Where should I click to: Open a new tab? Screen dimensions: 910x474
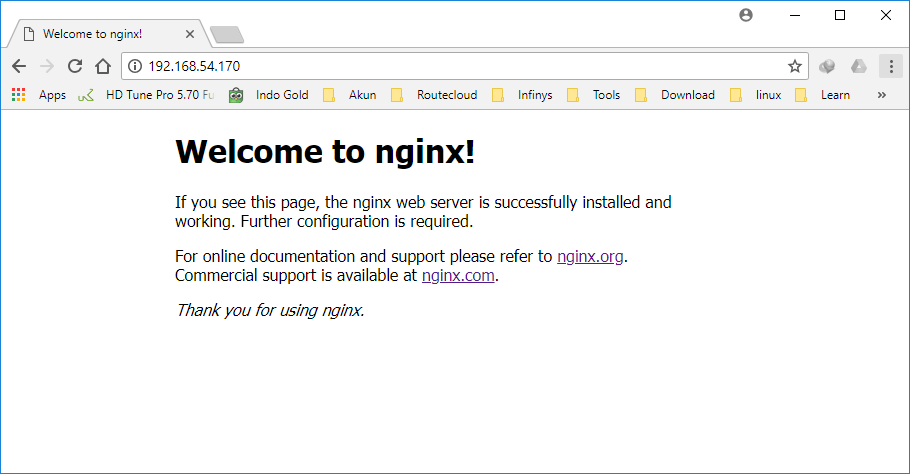click(227, 35)
